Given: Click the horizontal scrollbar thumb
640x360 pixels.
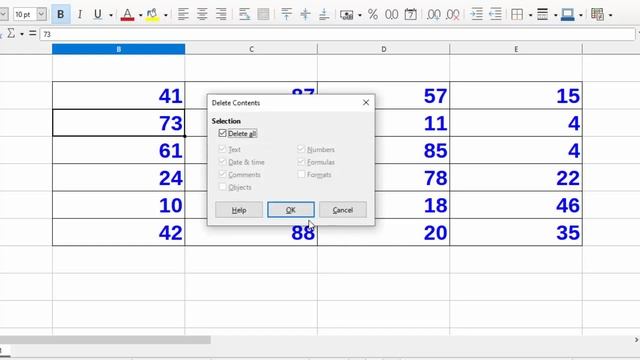Looking at the screenshot, I should (105, 340).
